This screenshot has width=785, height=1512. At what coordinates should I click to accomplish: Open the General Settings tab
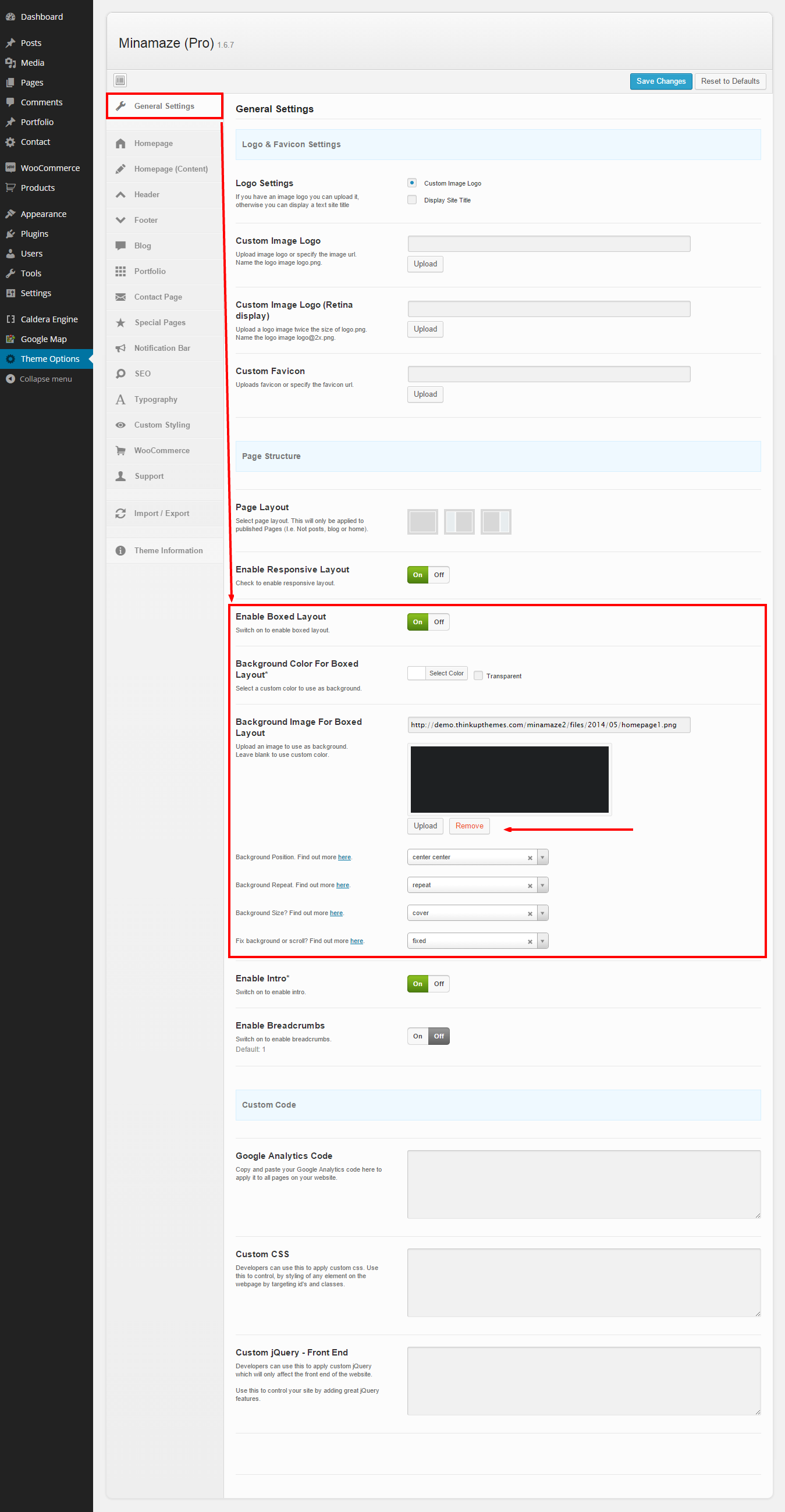[165, 106]
